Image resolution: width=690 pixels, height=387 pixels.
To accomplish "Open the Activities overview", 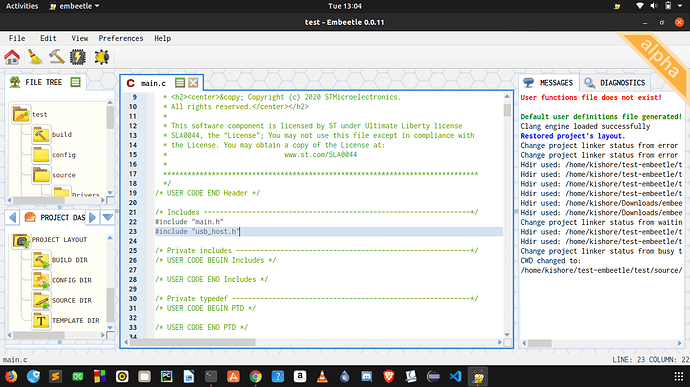I will pos(22,6).
